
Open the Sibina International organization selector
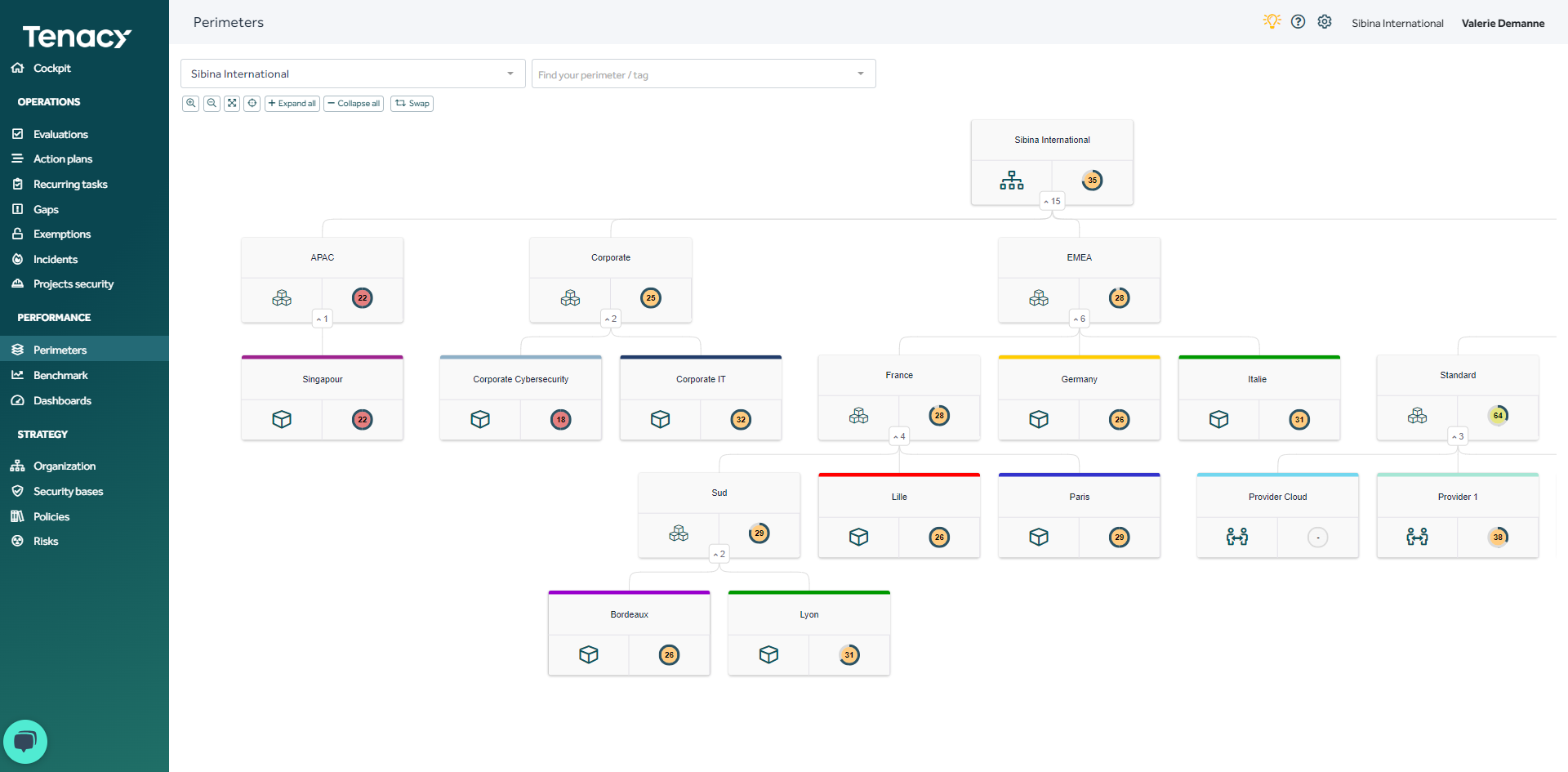pos(353,74)
